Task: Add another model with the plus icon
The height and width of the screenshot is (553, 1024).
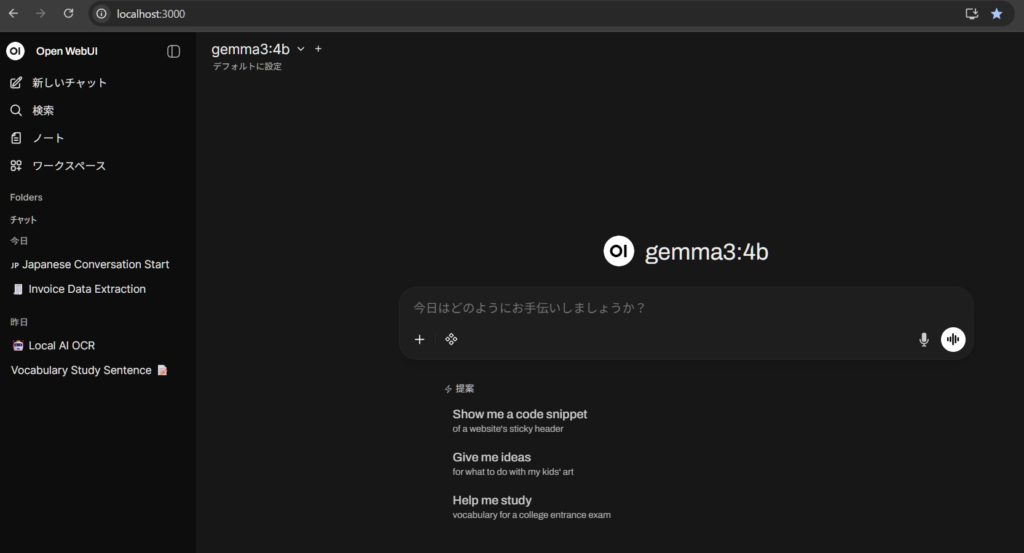Action: (x=318, y=49)
